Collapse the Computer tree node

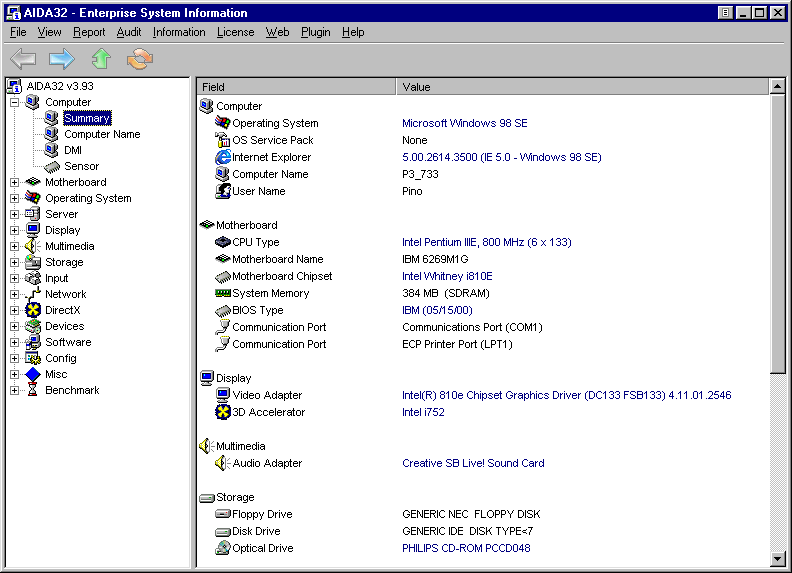(15, 102)
